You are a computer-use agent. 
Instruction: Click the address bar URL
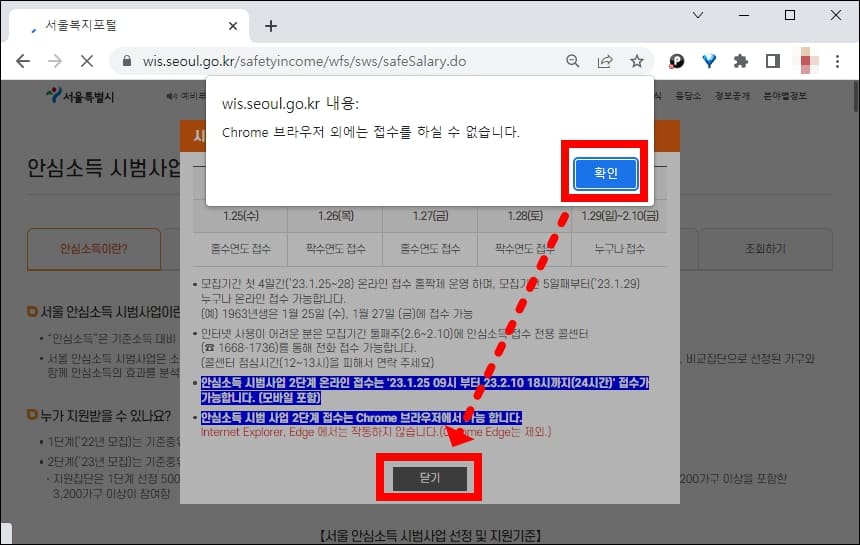coord(304,61)
